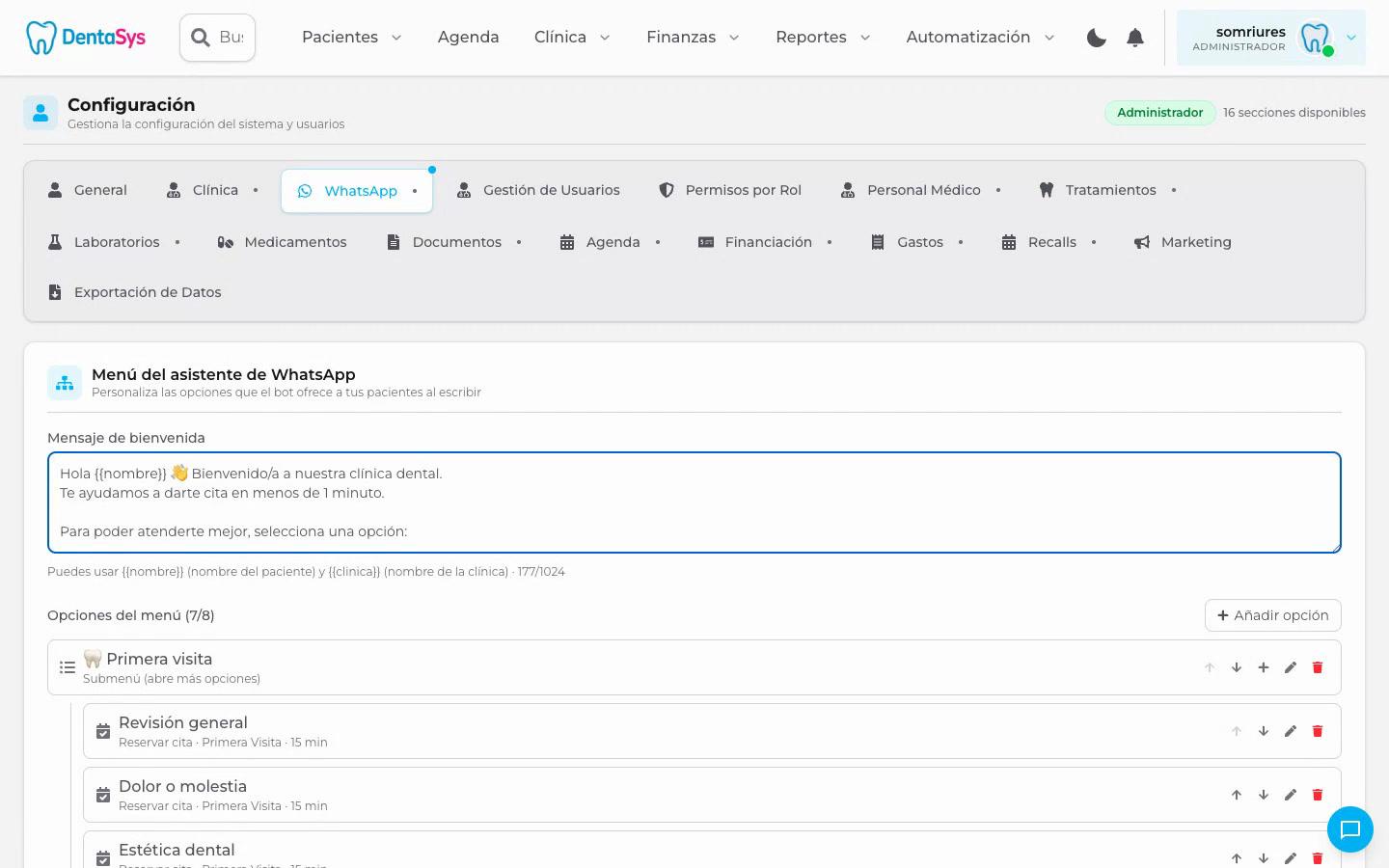Expand the Clínica dropdown in top navigation
Screen dimensions: 1389x868
572,38
